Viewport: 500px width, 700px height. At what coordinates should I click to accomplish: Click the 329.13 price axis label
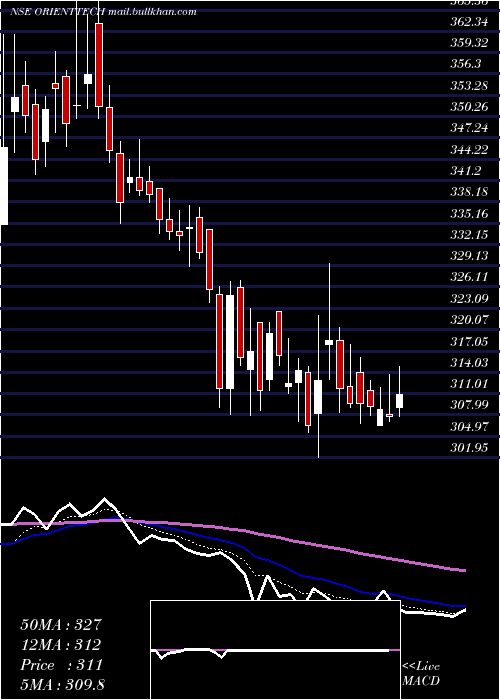pos(469,256)
